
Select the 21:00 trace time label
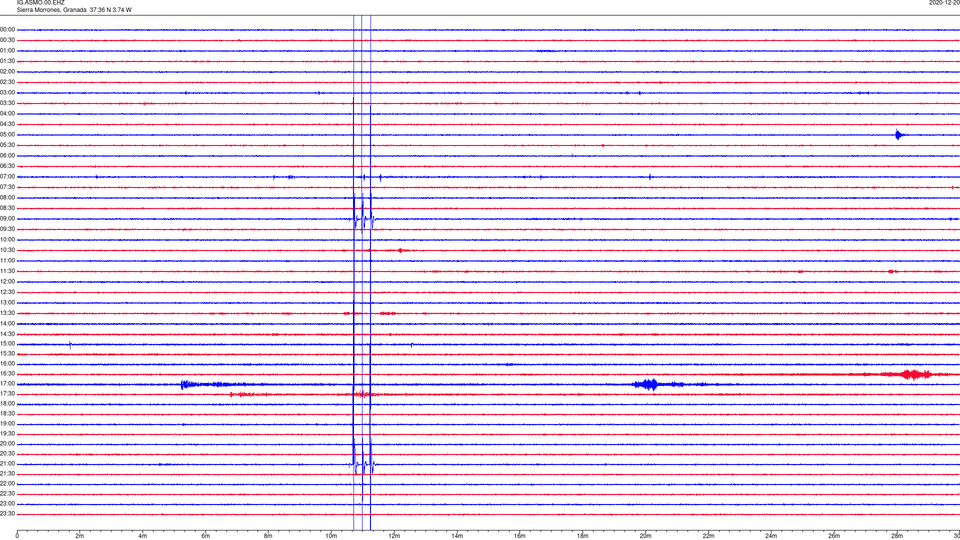coord(7,463)
